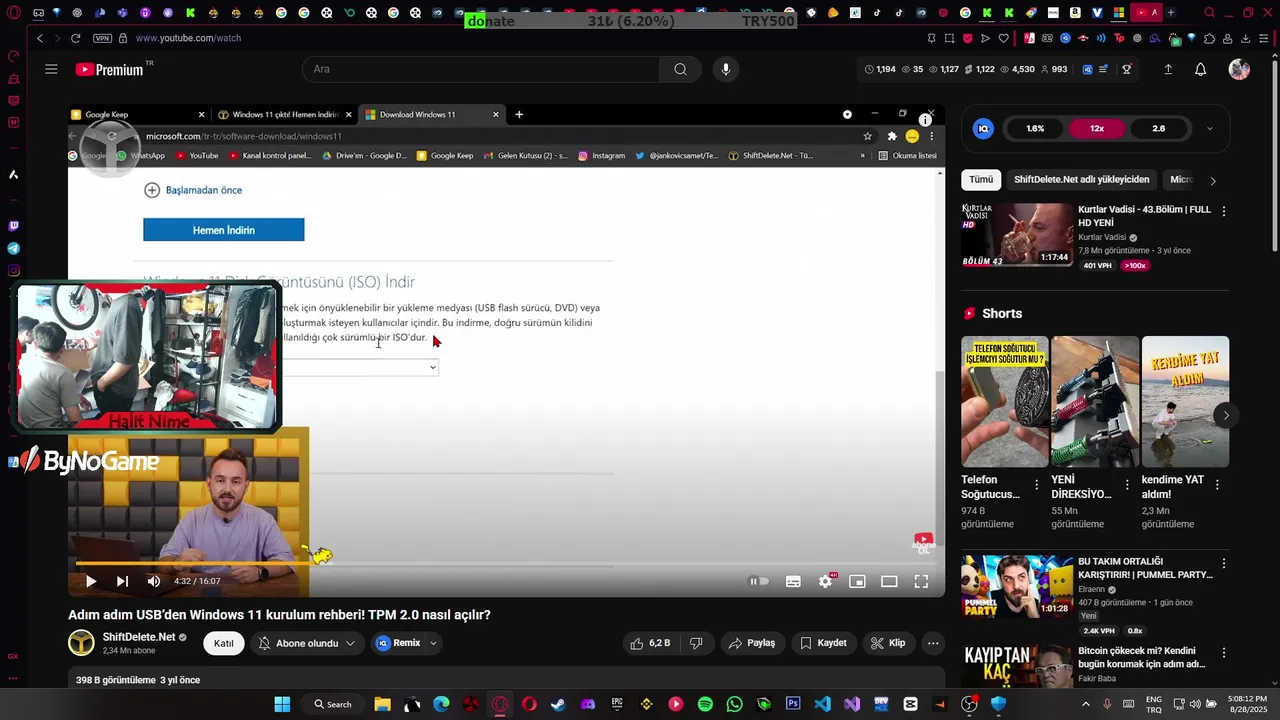The width and height of the screenshot is (1280, 720).
Task: Open the Telefon Soğutucusu short
Action: [x=1005, y=401]
